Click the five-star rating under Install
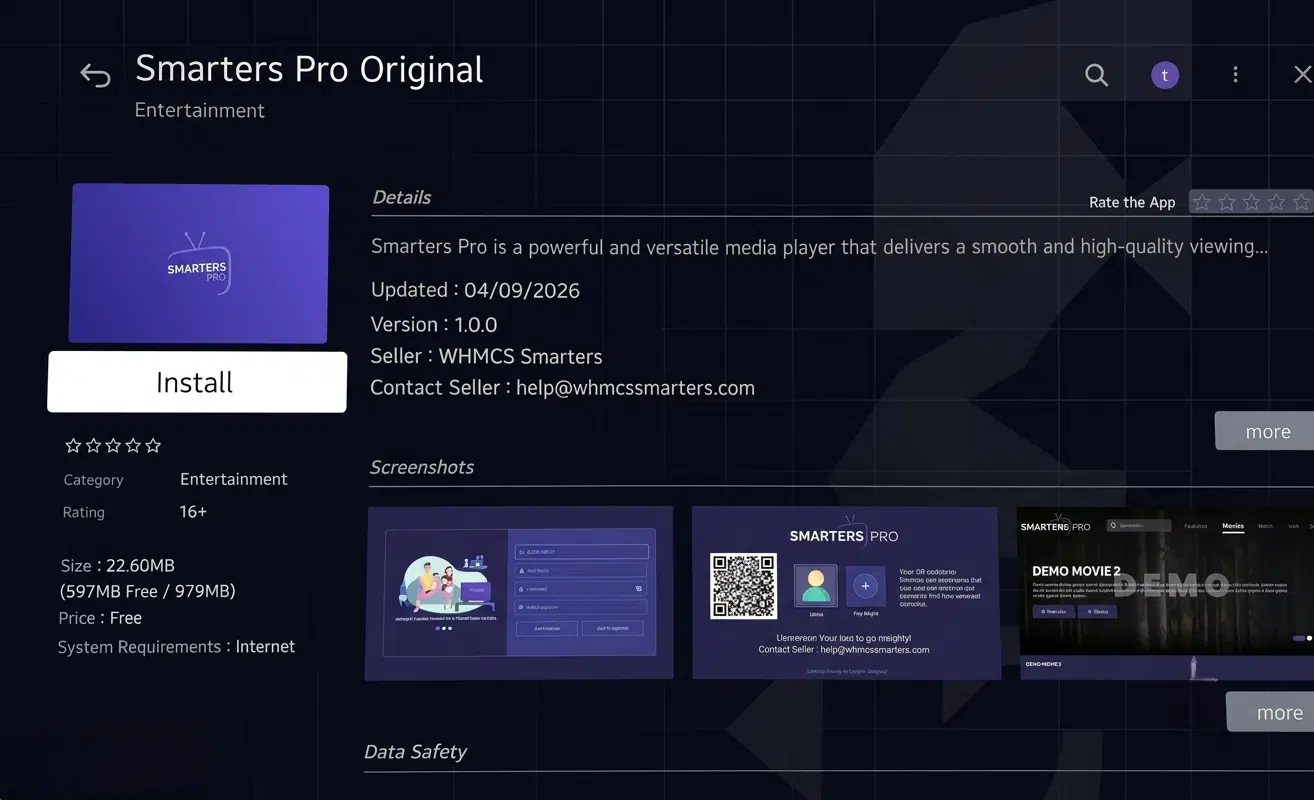 click(x=113, y=446)
